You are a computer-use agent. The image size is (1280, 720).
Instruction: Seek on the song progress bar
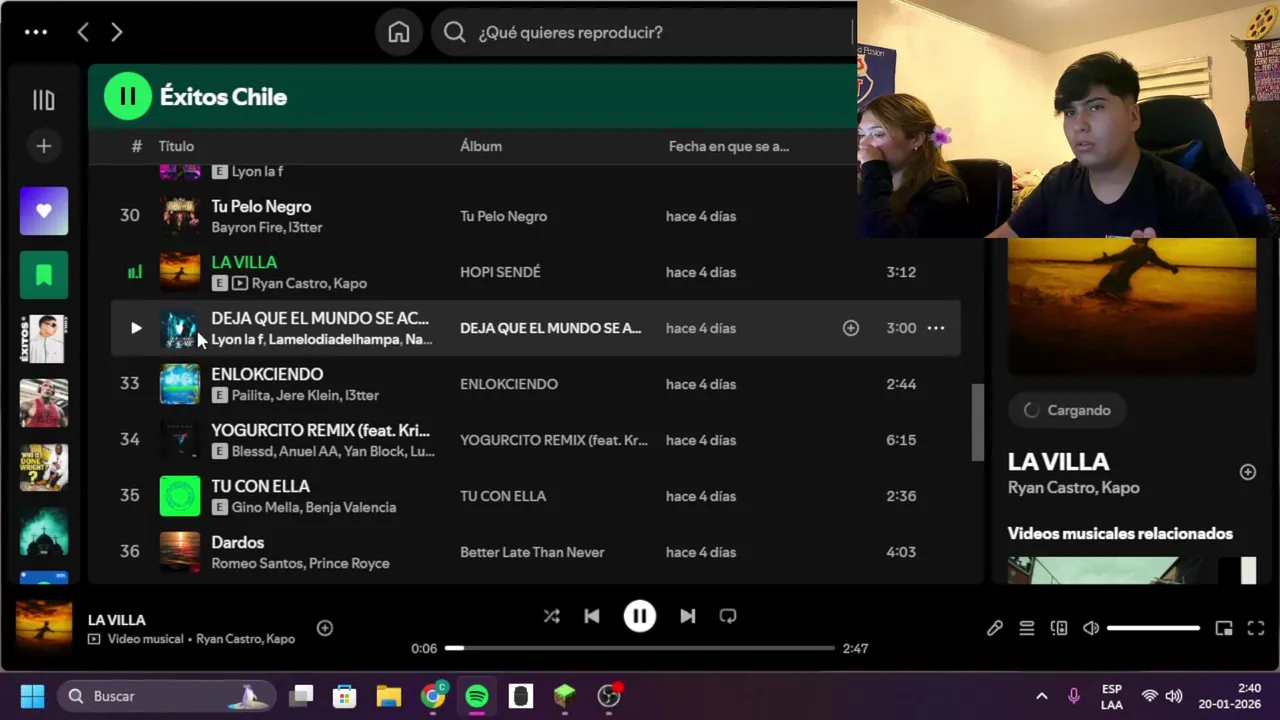[640, 648]
